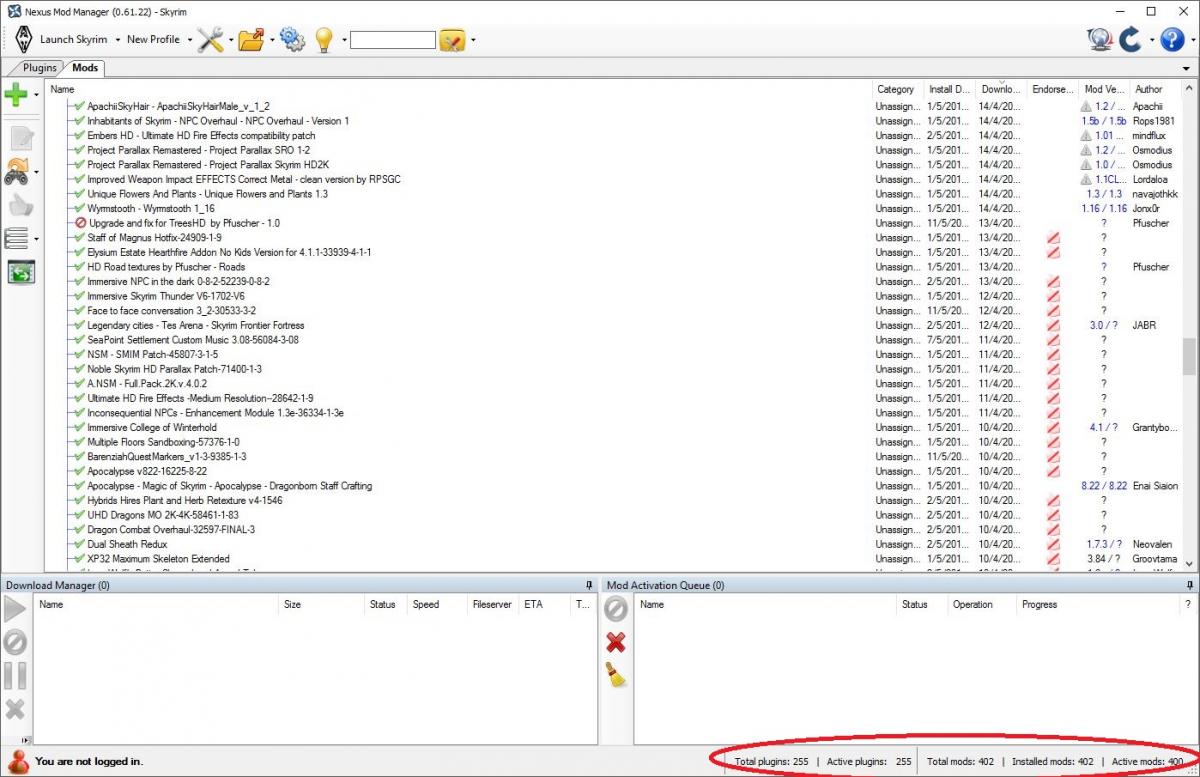Click the green plus Add Mod icon

(16, 95)
